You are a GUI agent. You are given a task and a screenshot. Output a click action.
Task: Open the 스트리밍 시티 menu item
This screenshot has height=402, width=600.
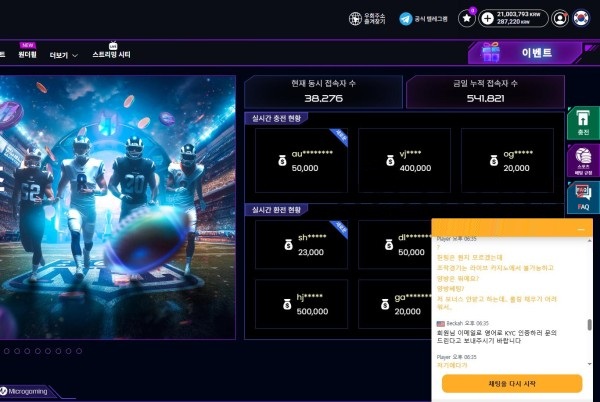pos(111,54)
